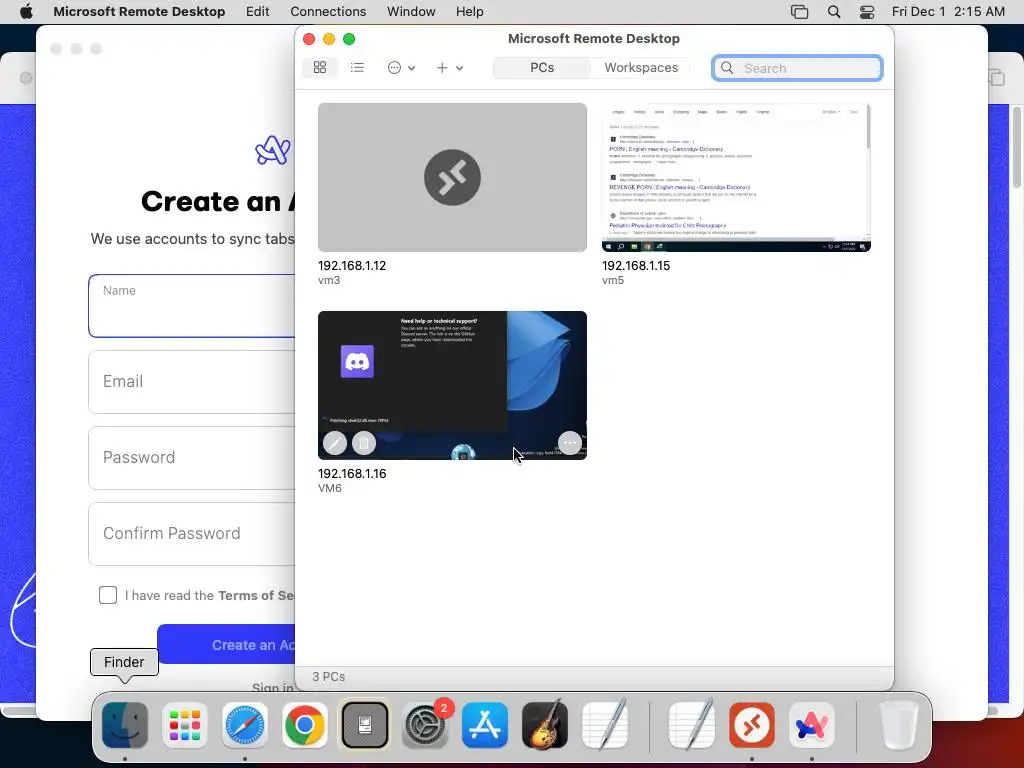Open Finder from the Dock
The height and width of the screenshot is (768, 1024).
pyautogui.click(x=125, y=725)
